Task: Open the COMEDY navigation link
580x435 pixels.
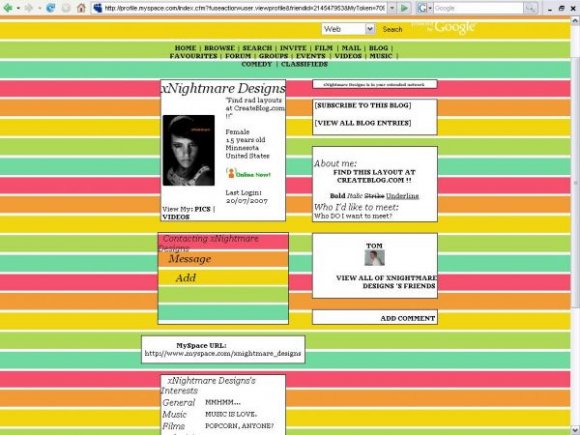Action: pos(257,64)
